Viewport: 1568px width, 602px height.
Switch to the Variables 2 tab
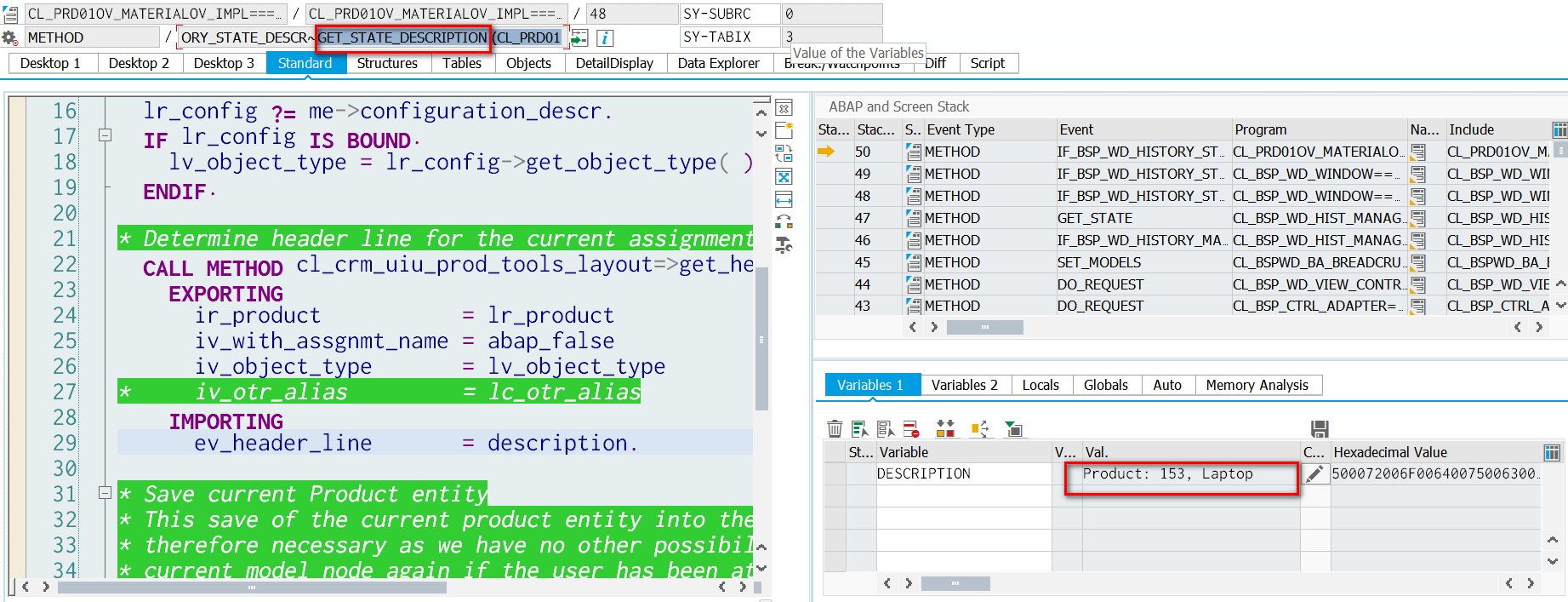964,385
